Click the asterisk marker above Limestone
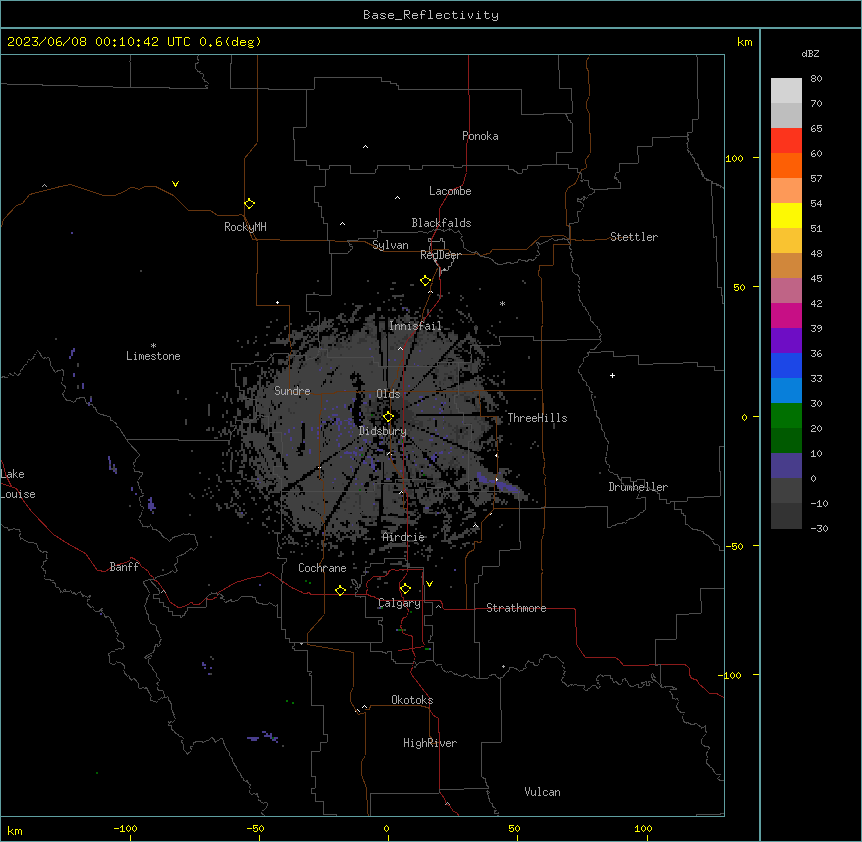This screenshot has width=862, height=842. tap(153, 346)
